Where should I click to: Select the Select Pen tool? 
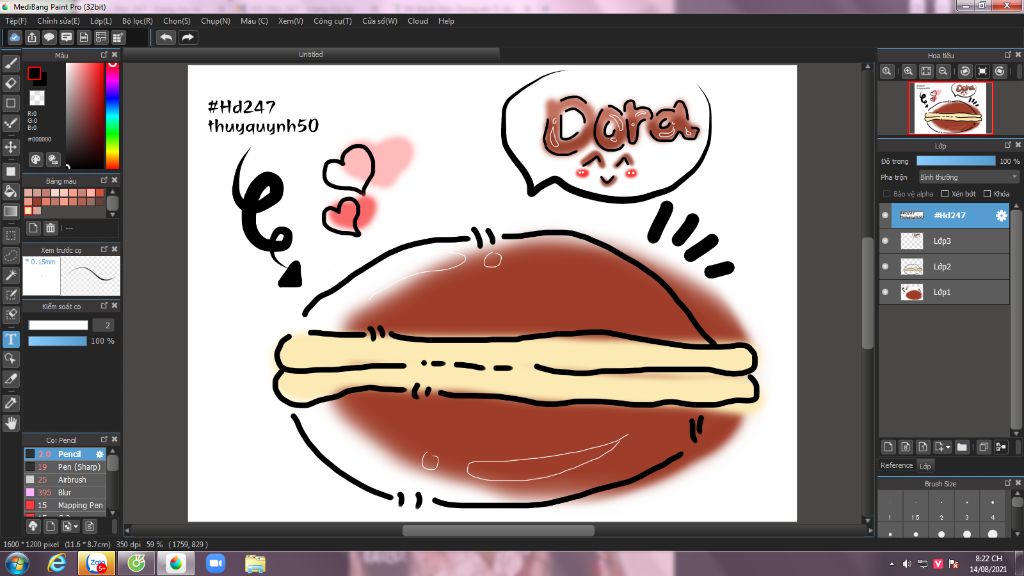tap(10, 295)
